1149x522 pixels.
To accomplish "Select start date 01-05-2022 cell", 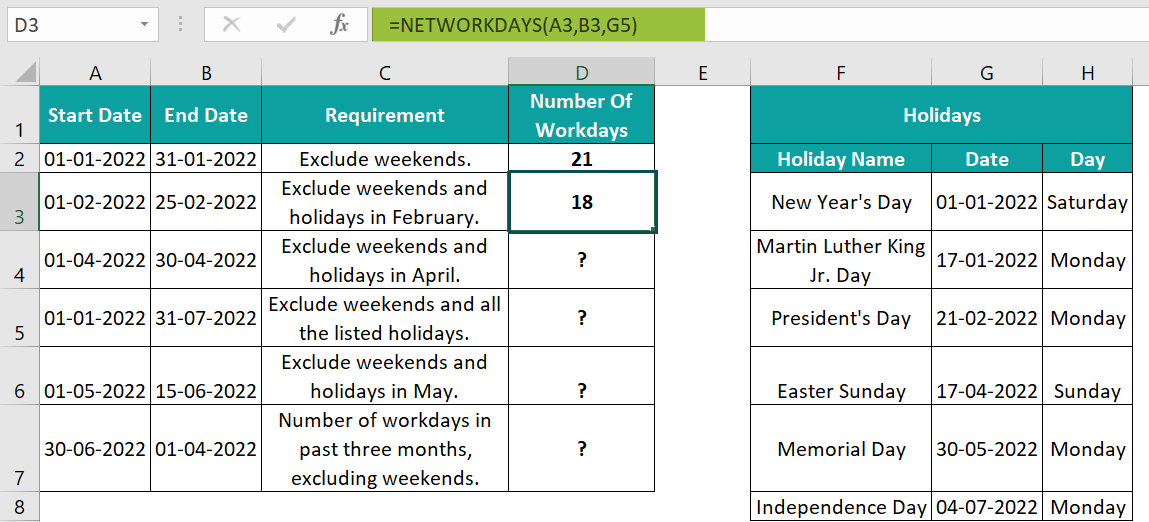I will pyautogui.click(x=95, y=375).
